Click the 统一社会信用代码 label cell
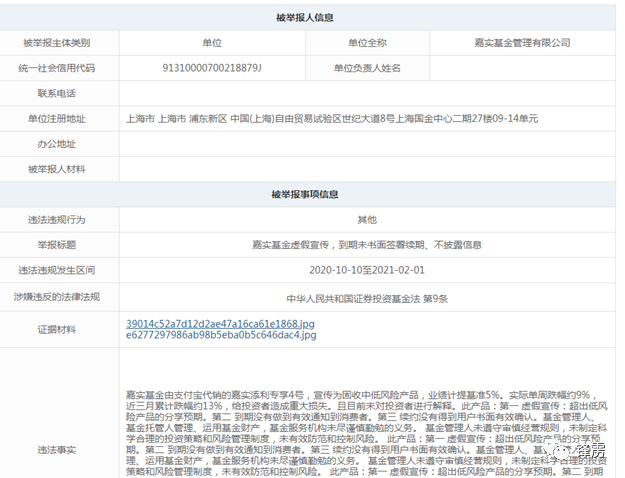This screenshot has height=478, width=625. [57, 68]
